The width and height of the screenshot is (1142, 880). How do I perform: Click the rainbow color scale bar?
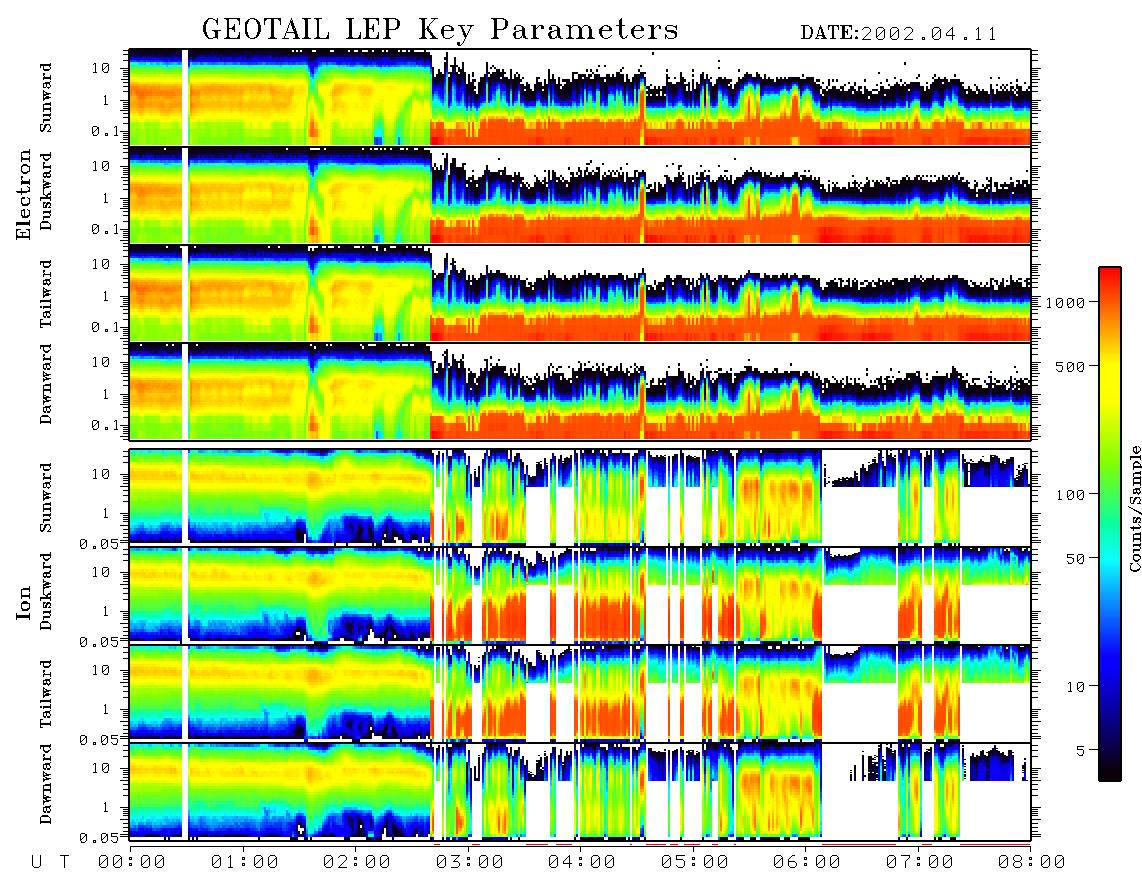(x=1109, y=524)
